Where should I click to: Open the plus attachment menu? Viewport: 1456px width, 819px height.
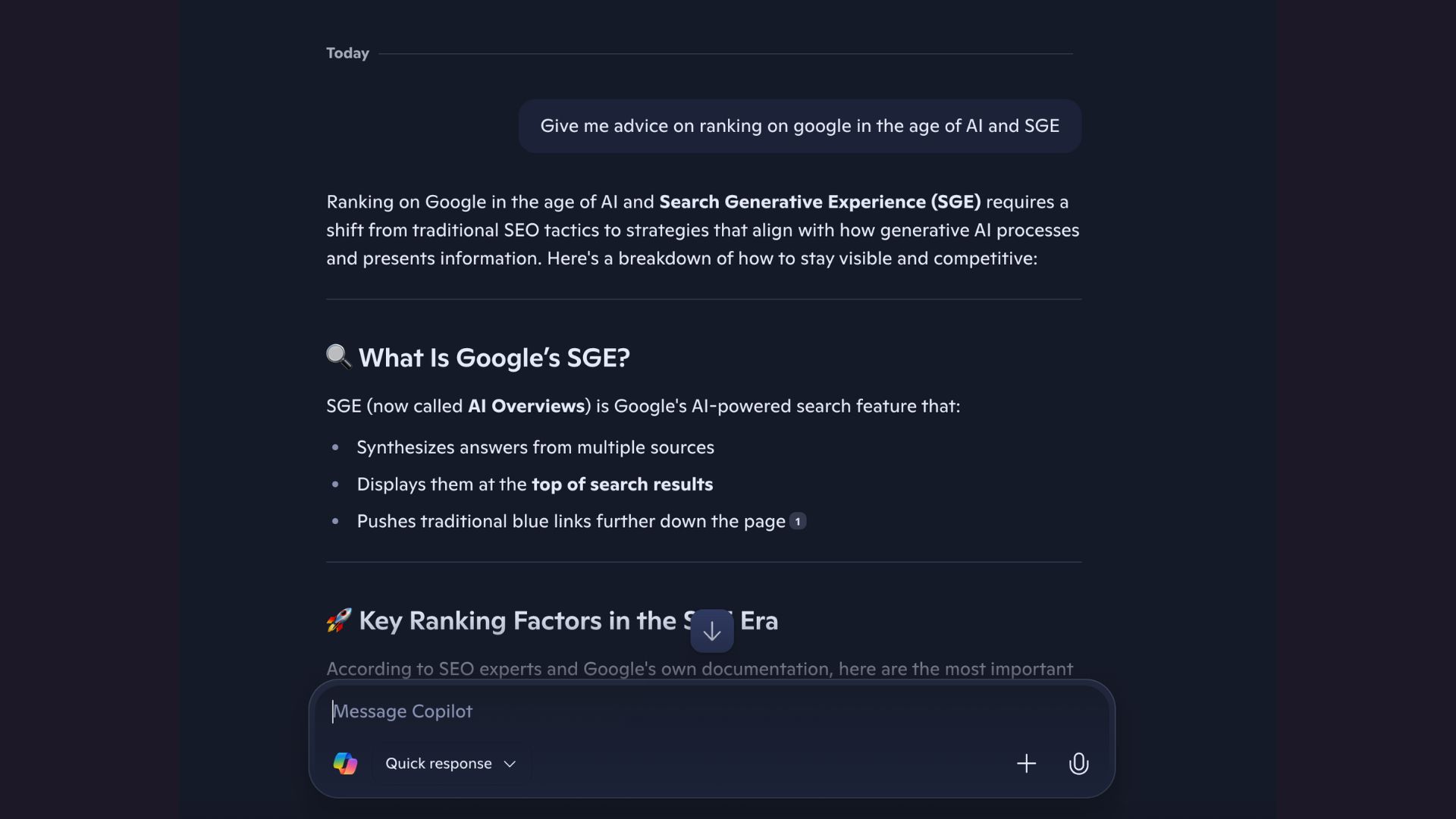[x=1026, y=763]
